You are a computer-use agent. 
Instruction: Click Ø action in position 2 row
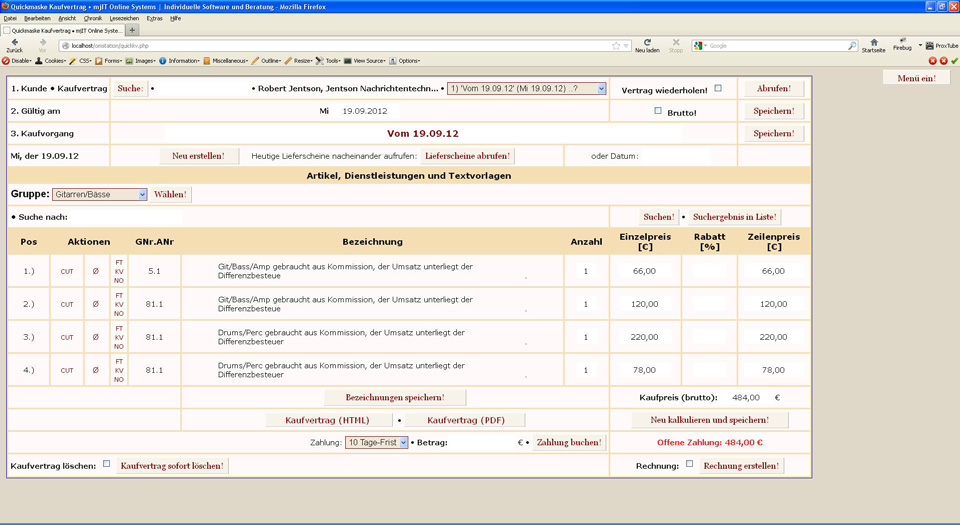click(x=96, y=304)
